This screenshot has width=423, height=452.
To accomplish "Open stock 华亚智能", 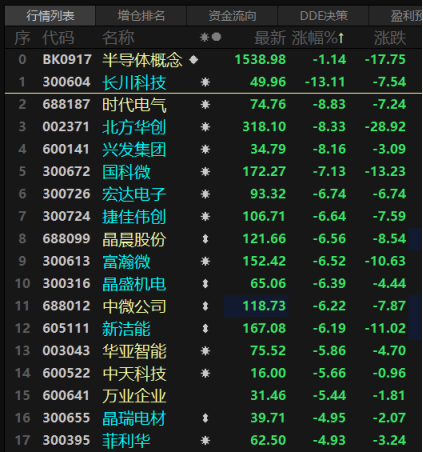I will pyautogui.click(x=134, y=351).
